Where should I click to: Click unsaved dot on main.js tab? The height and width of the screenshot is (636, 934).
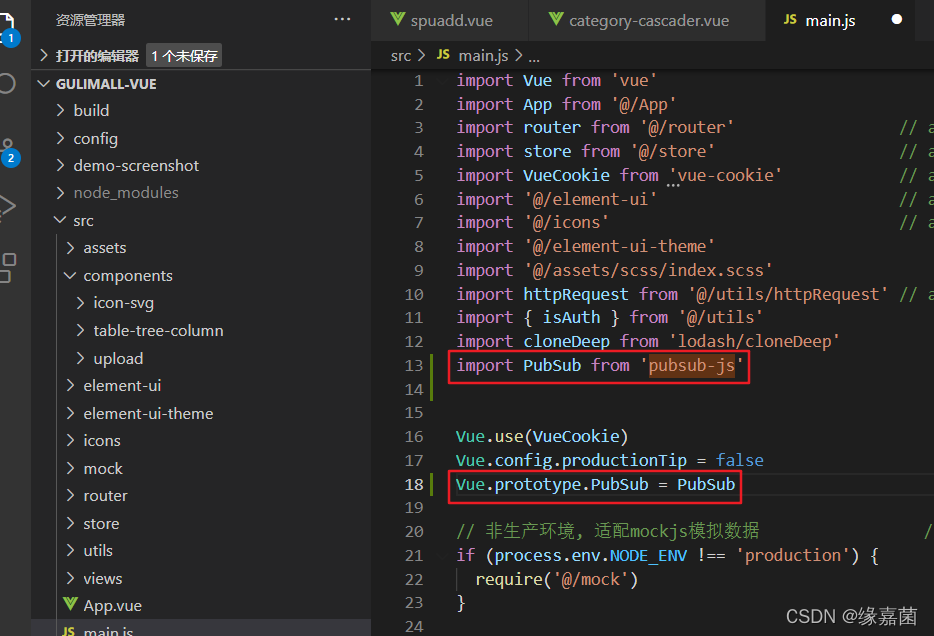896,20
